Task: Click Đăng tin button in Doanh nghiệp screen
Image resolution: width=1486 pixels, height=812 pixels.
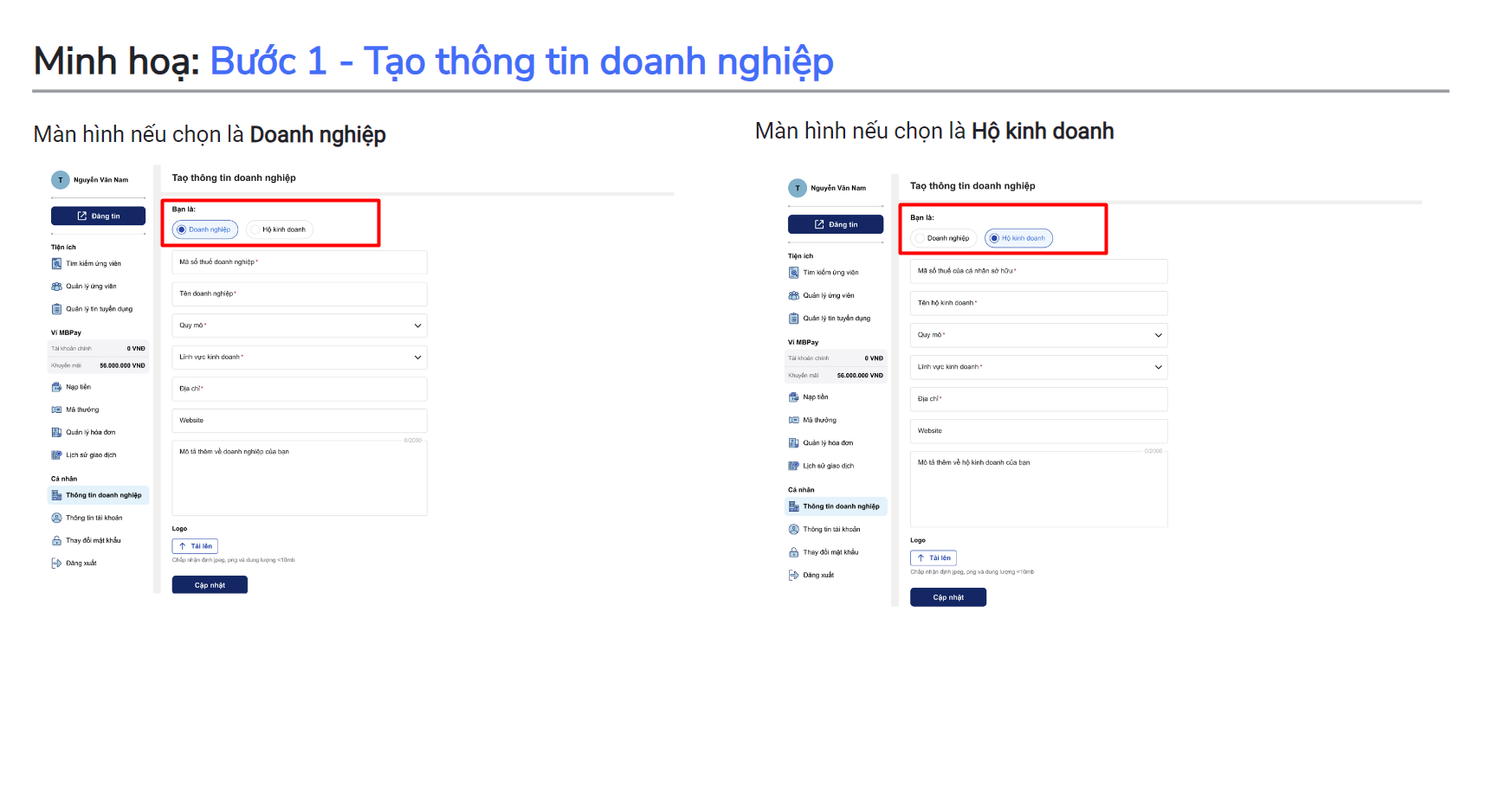Action: [98, 216]
